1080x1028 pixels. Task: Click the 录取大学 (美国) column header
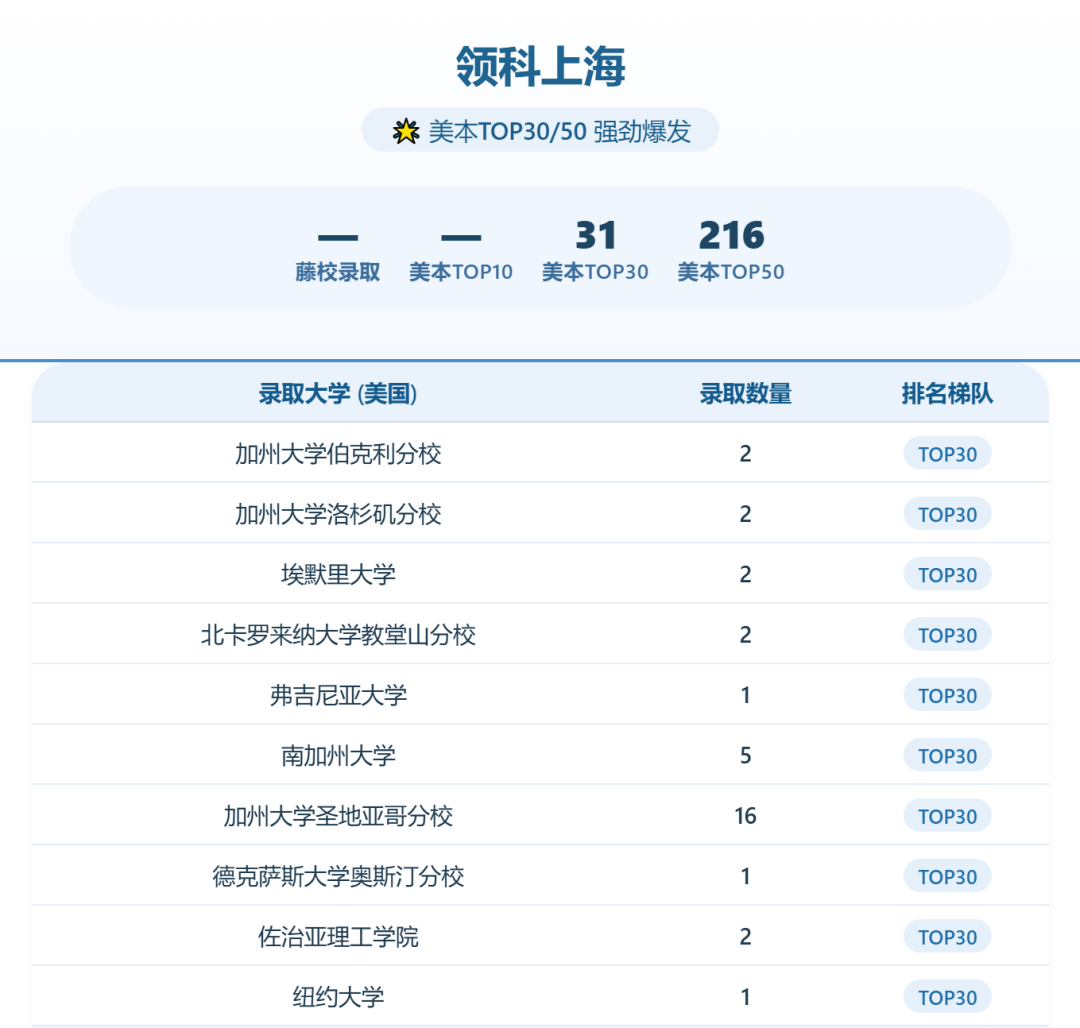point(338,394)
